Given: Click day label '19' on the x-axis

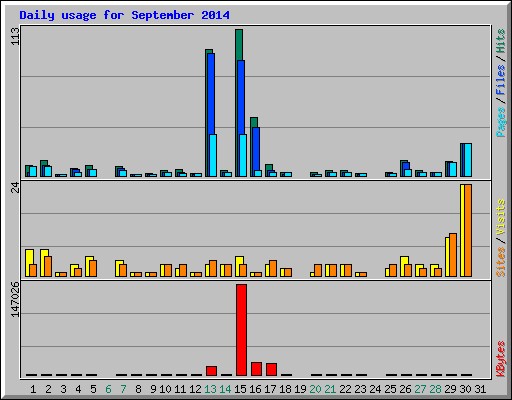Looking at the screenshot, I should coord(300,389).
